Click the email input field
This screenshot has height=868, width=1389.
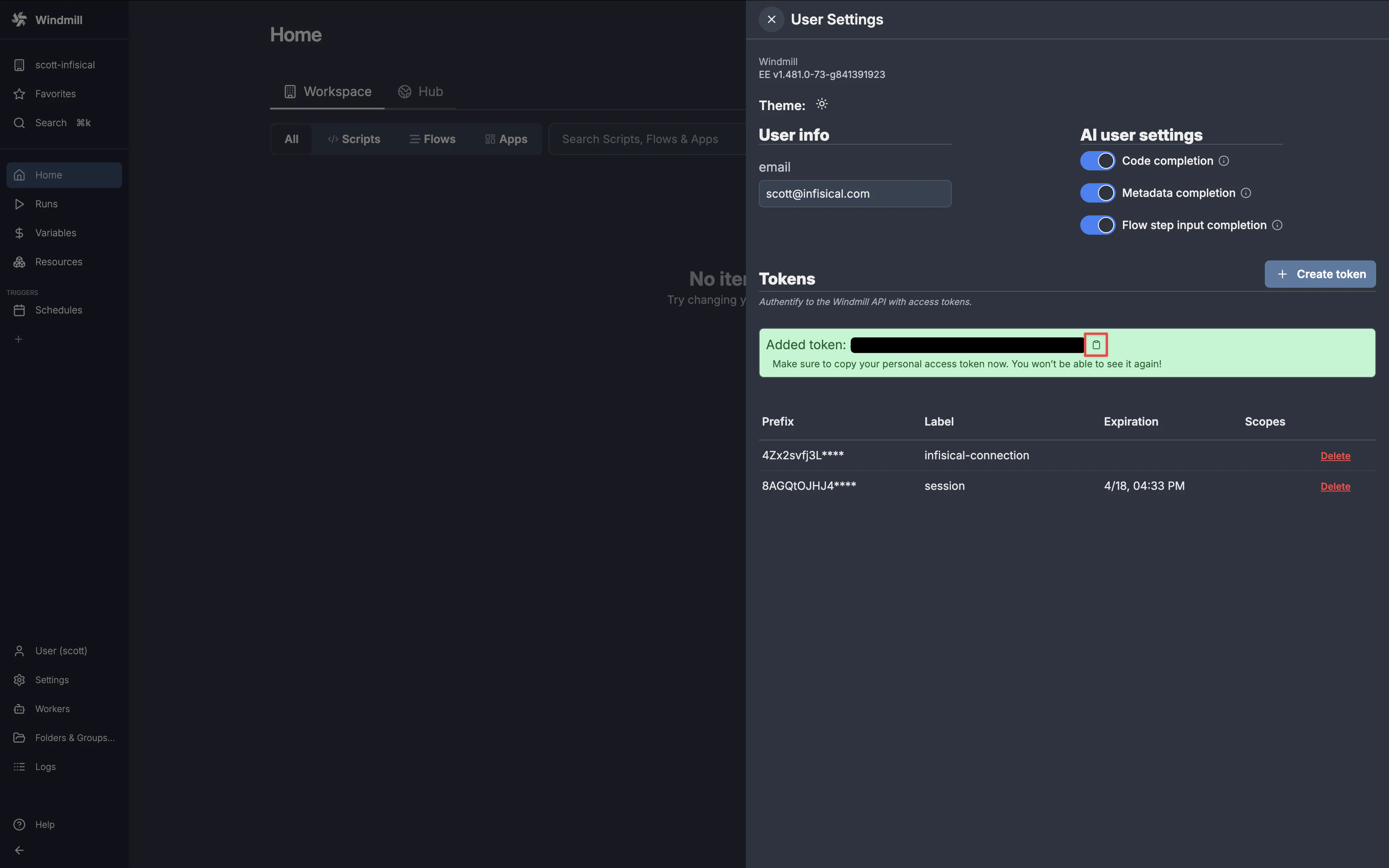click(x=854, y=193)
